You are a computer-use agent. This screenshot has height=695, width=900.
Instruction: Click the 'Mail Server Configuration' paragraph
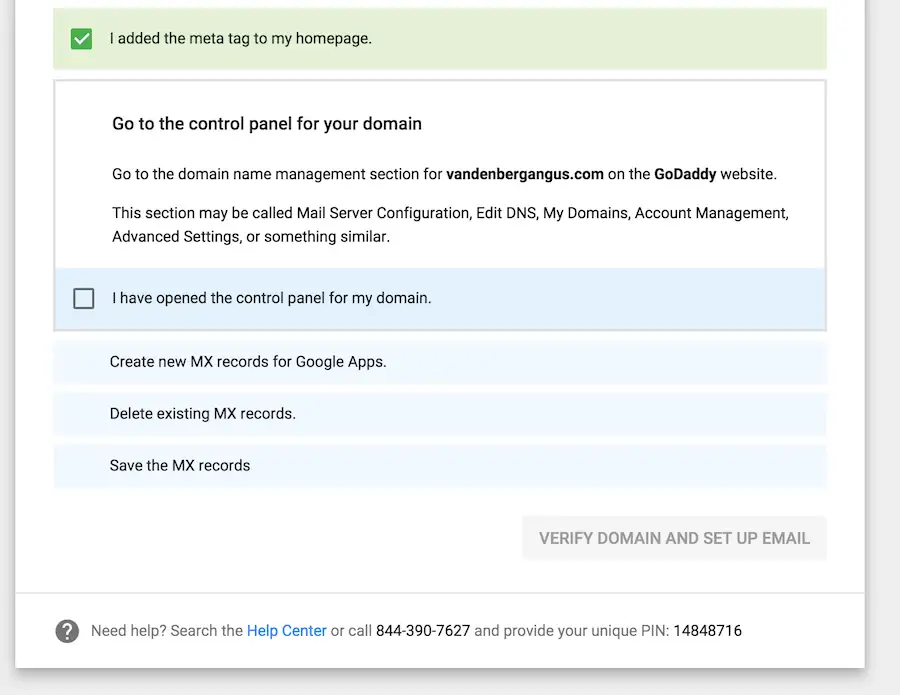coord(450,213)
